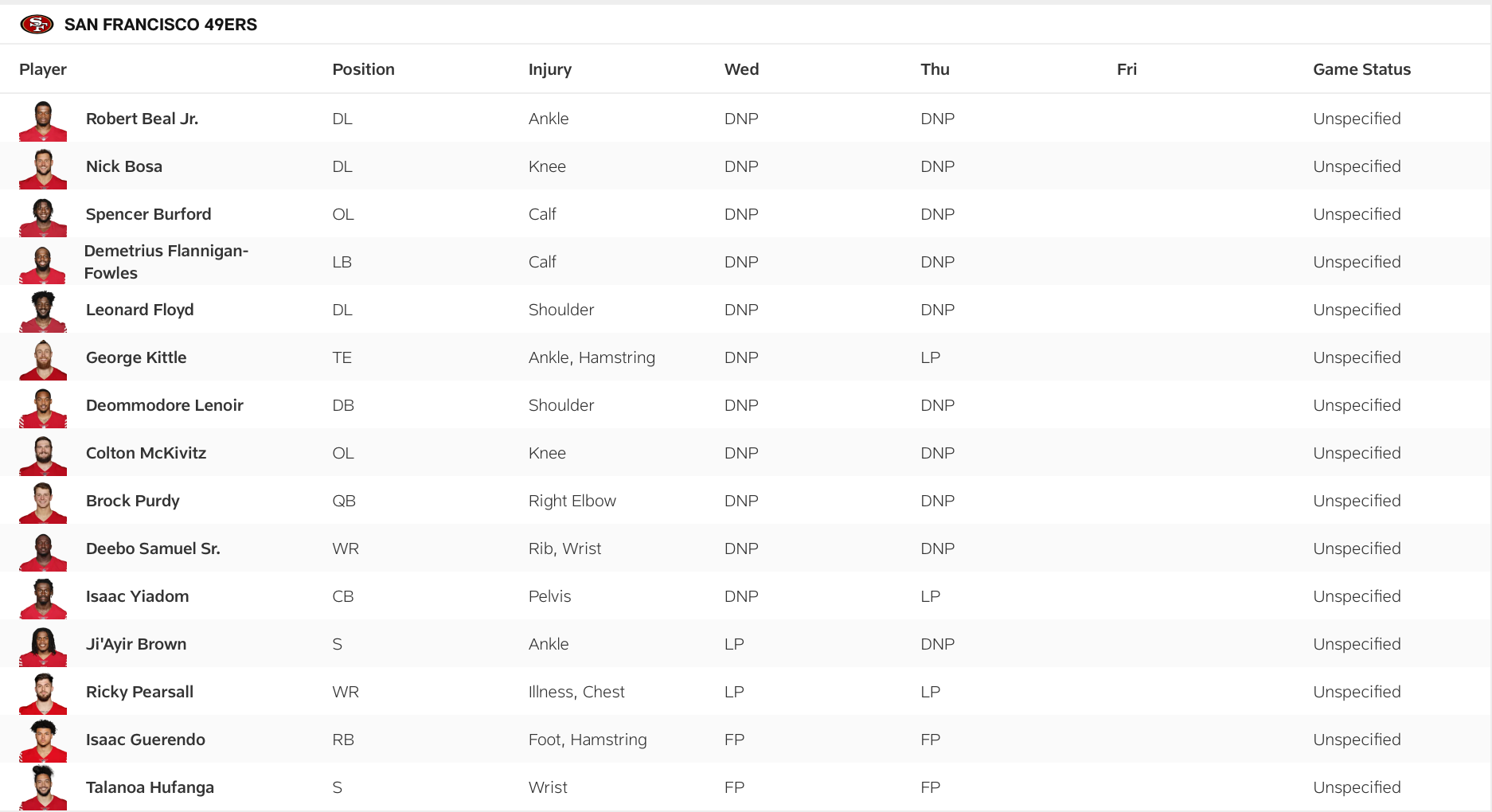1492x812 pixels.
Task: Open Isaac Guerendo's player link
Action: coord(145,740)
